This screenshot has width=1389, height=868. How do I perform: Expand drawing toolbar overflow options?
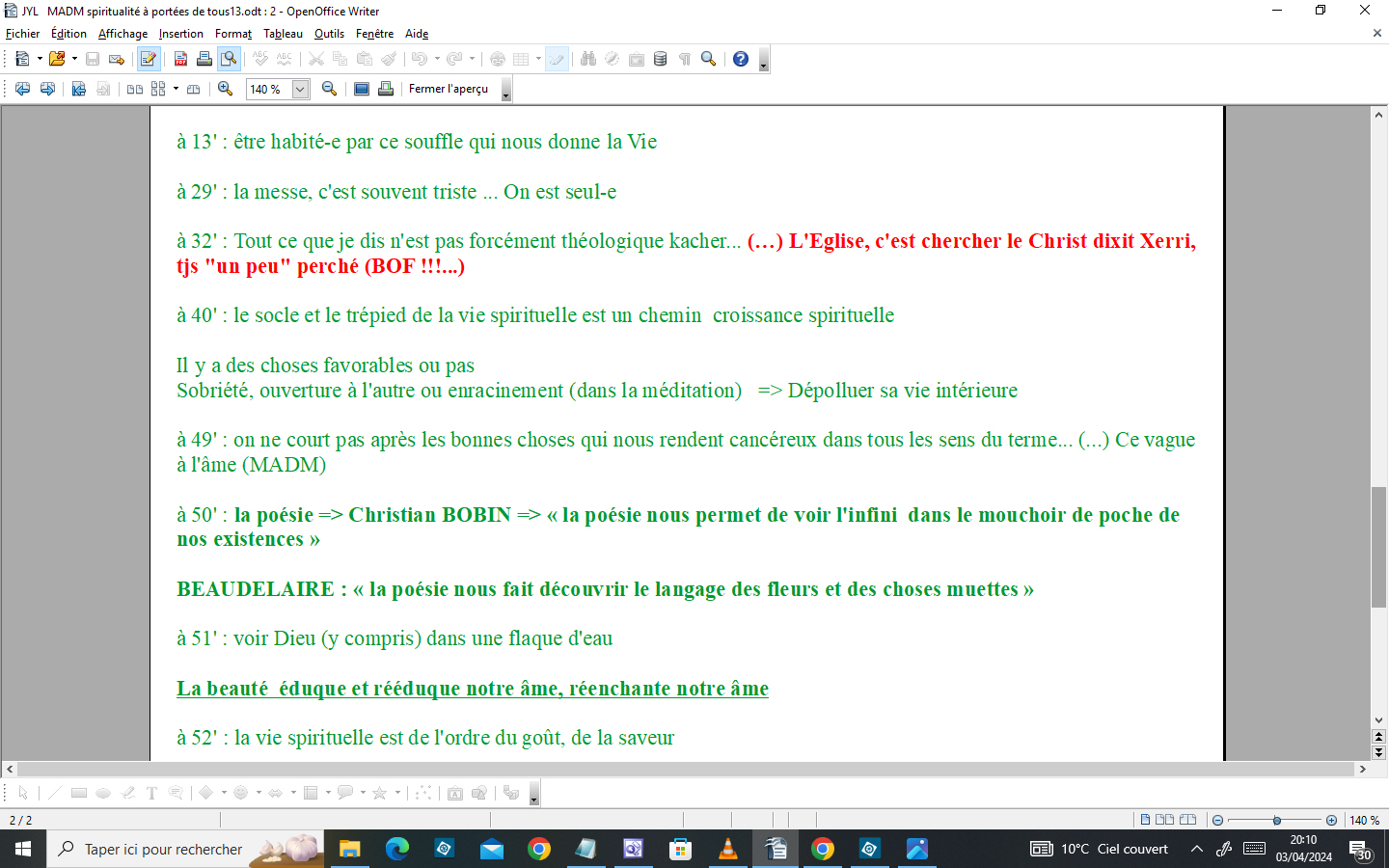534,794
